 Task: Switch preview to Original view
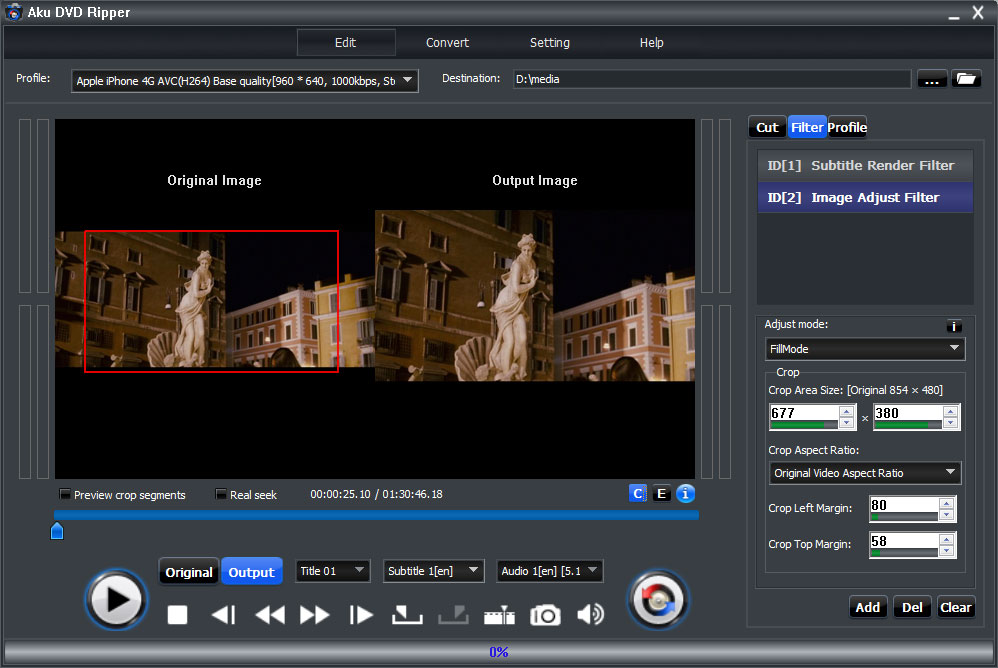pos(189,572)
